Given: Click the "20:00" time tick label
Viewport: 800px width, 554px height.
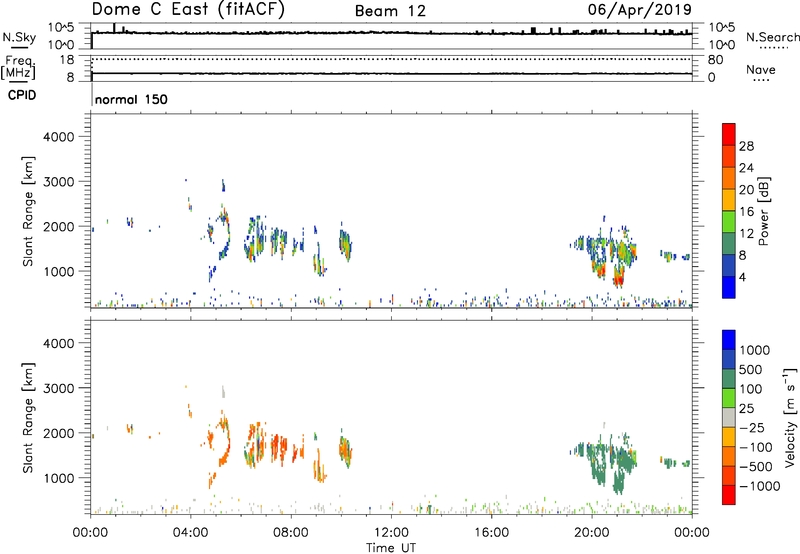Looking at the screenshot, I should pyautogui.click(x=592, y=533).
